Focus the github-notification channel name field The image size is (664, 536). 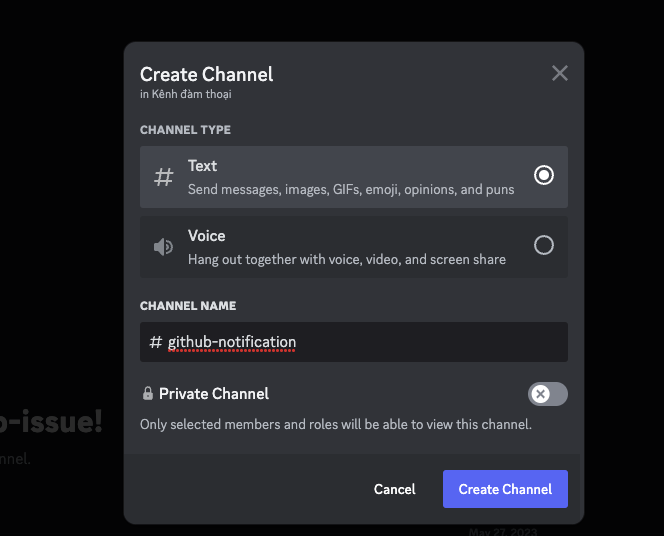click(360, 342)
